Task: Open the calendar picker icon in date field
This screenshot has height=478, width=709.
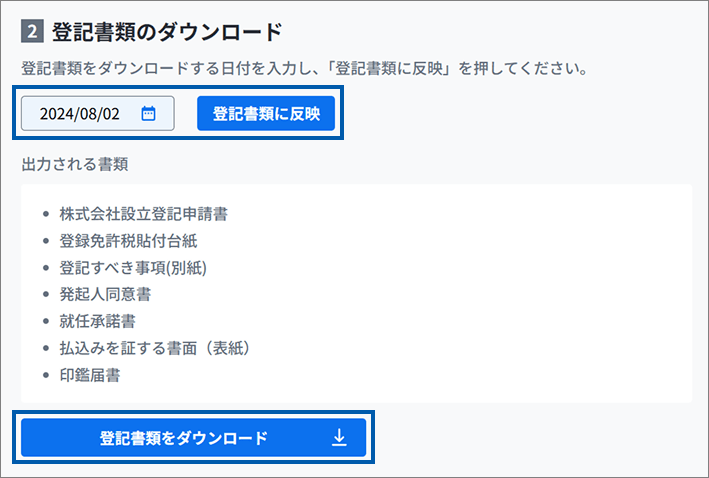Action: click(x=148, y=114)
